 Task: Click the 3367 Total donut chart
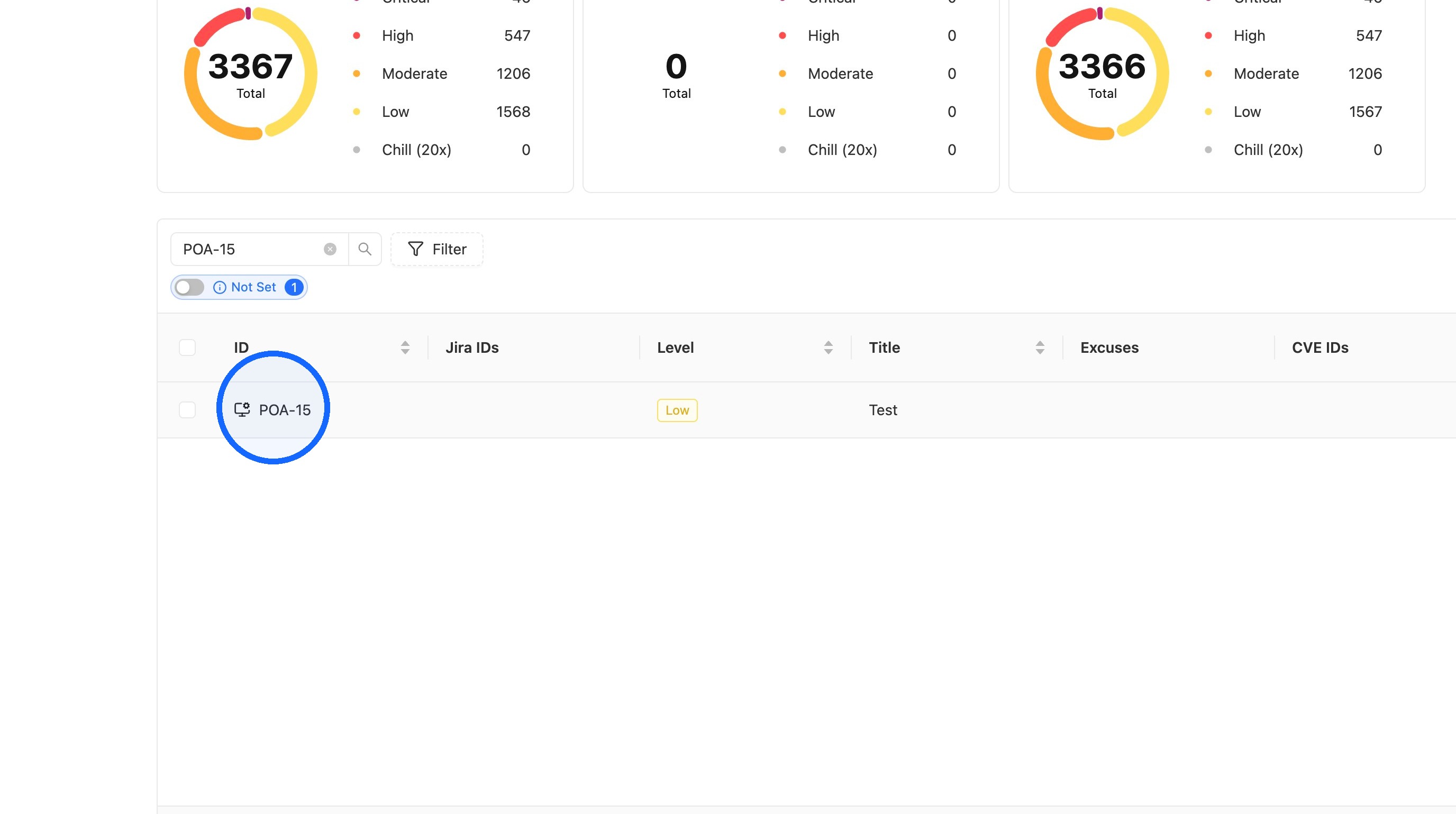(x=250, y=74)
